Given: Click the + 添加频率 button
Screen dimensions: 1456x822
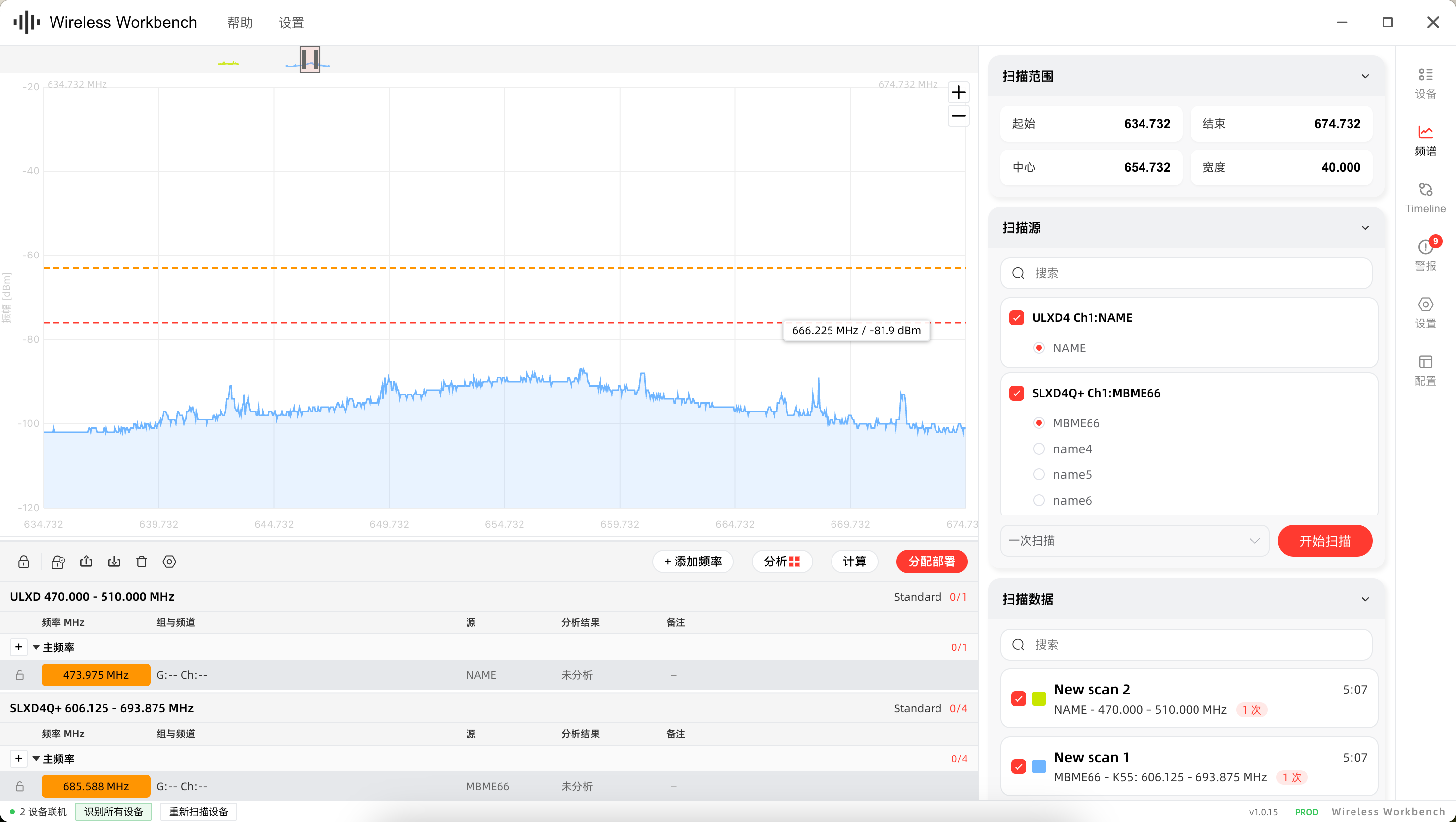Looking at the screenshot, I should 693,562.
